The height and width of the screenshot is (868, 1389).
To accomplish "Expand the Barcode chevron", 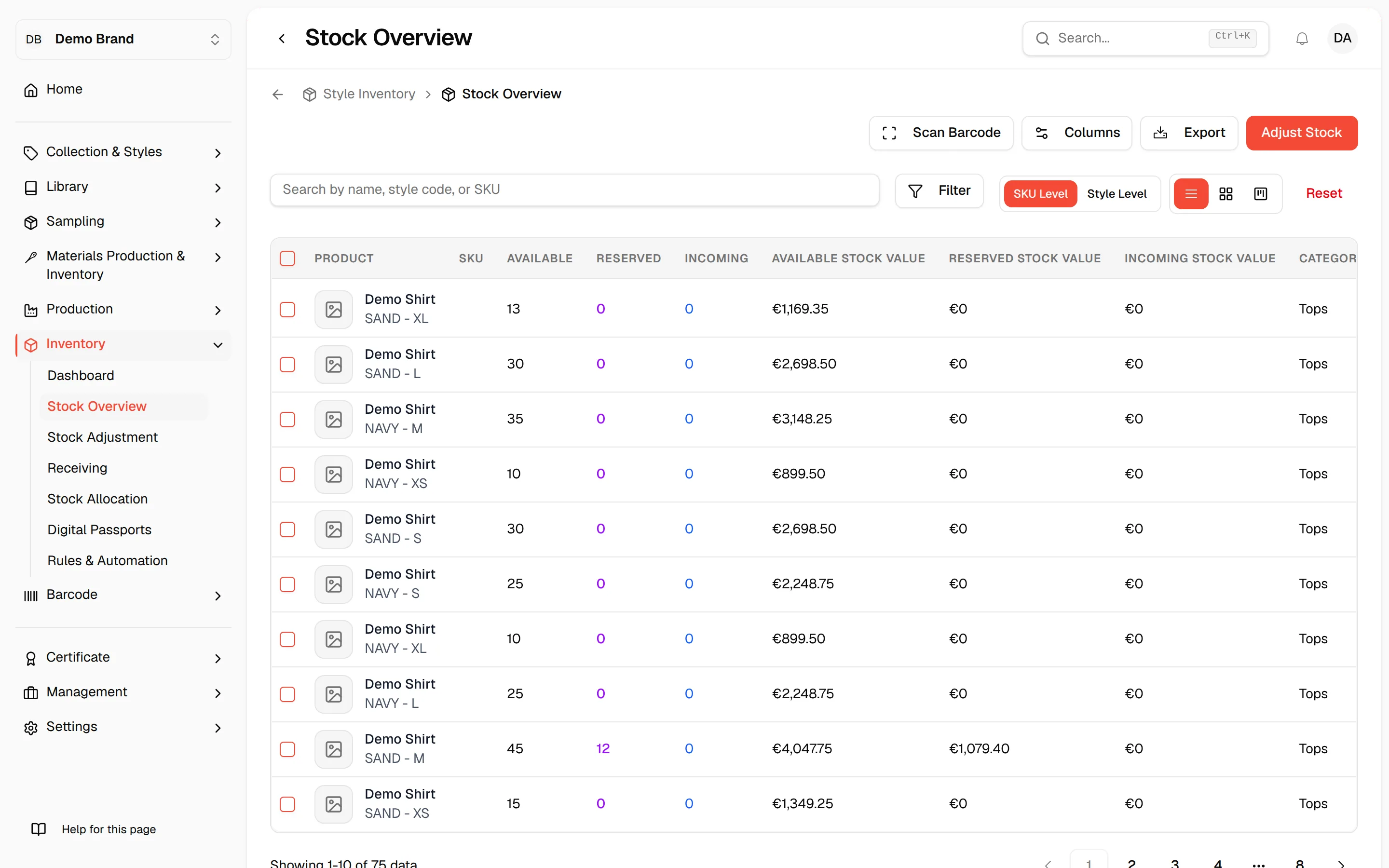I will 218,596.
